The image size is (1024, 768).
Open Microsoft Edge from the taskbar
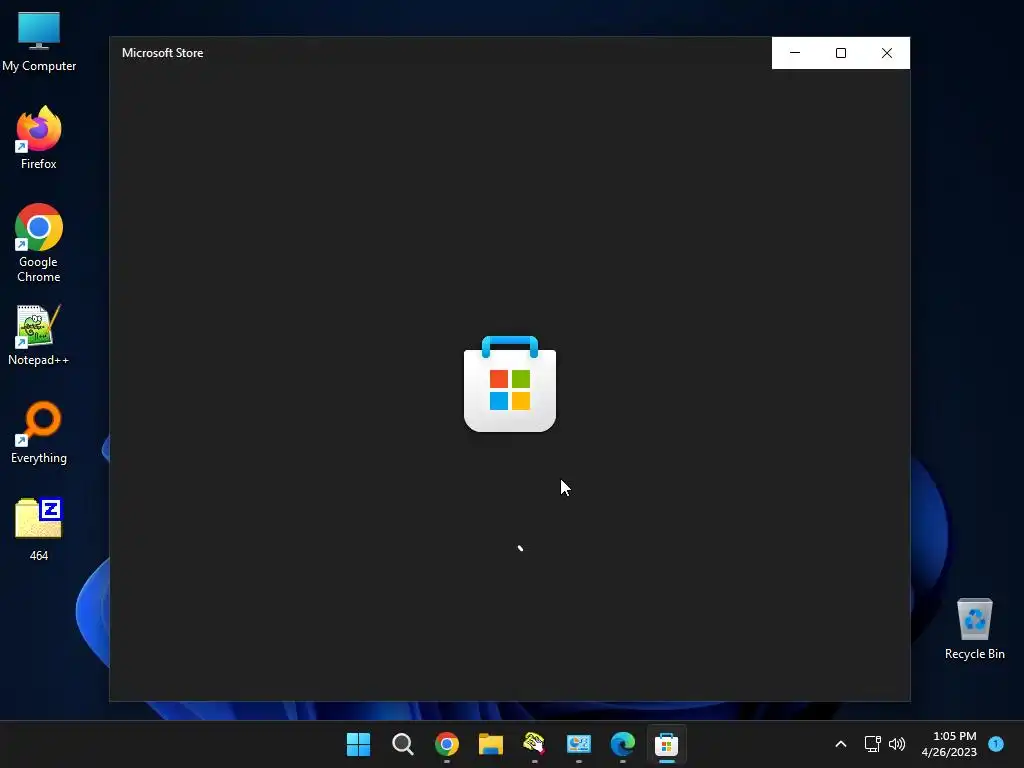click(622, 744)
